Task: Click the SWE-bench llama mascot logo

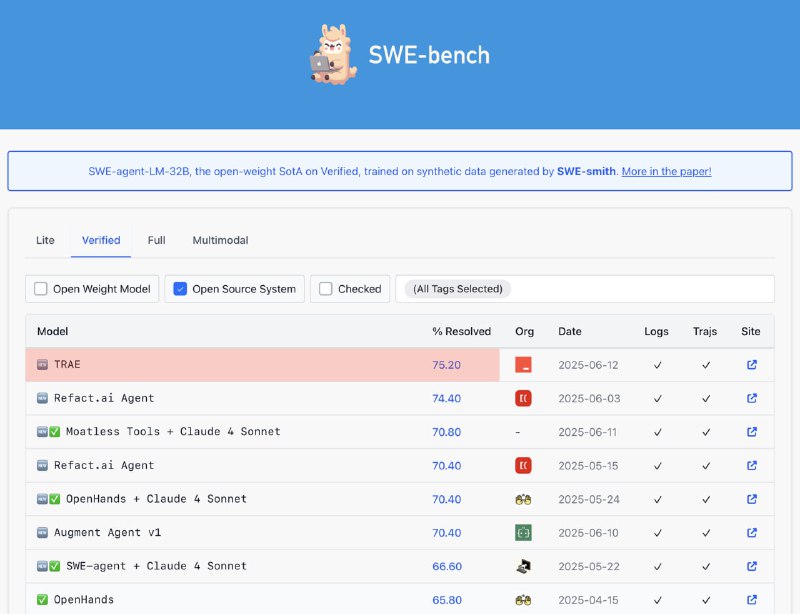Action: coord(333,55)
